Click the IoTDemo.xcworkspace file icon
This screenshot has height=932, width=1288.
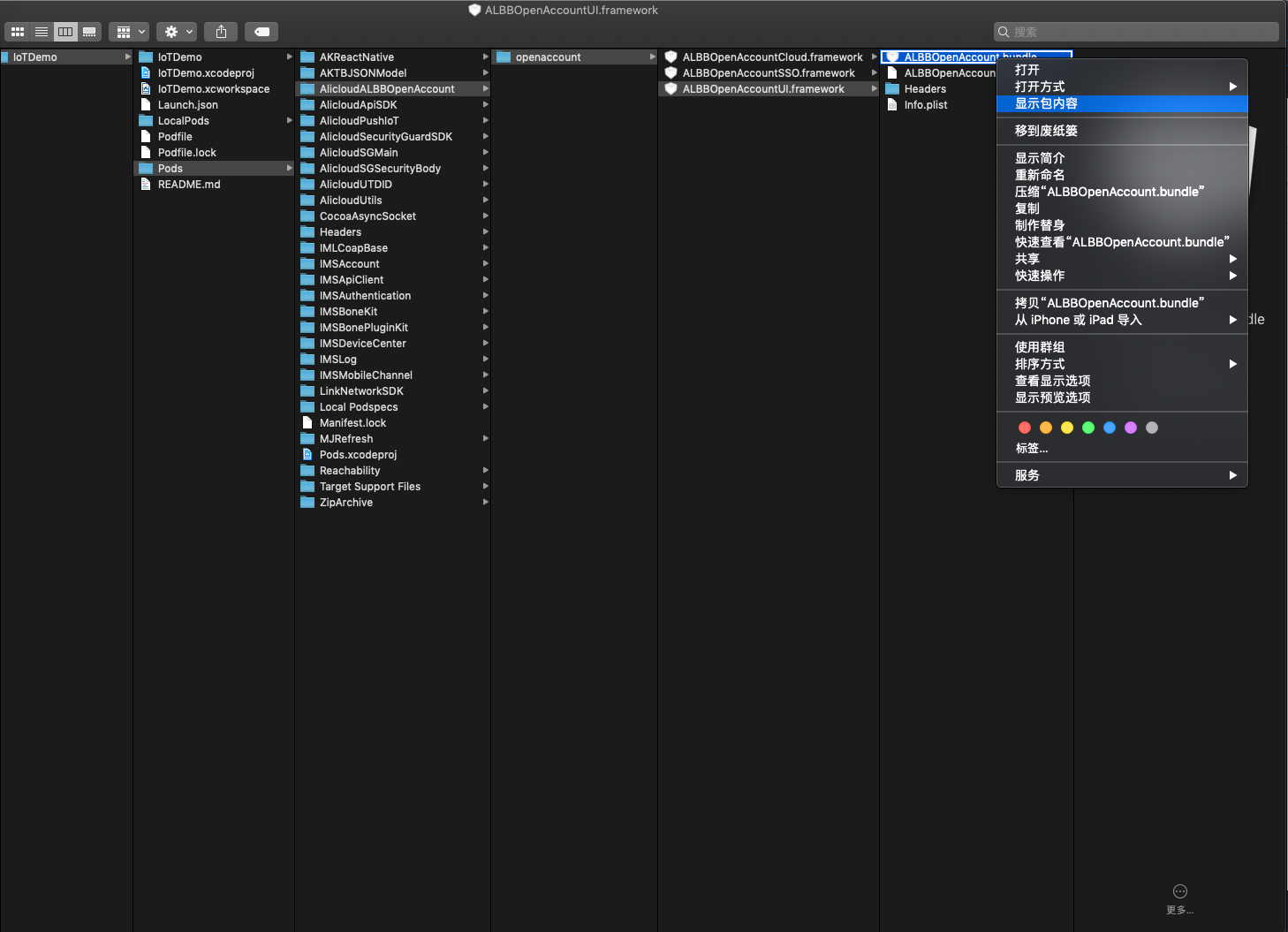147,89
